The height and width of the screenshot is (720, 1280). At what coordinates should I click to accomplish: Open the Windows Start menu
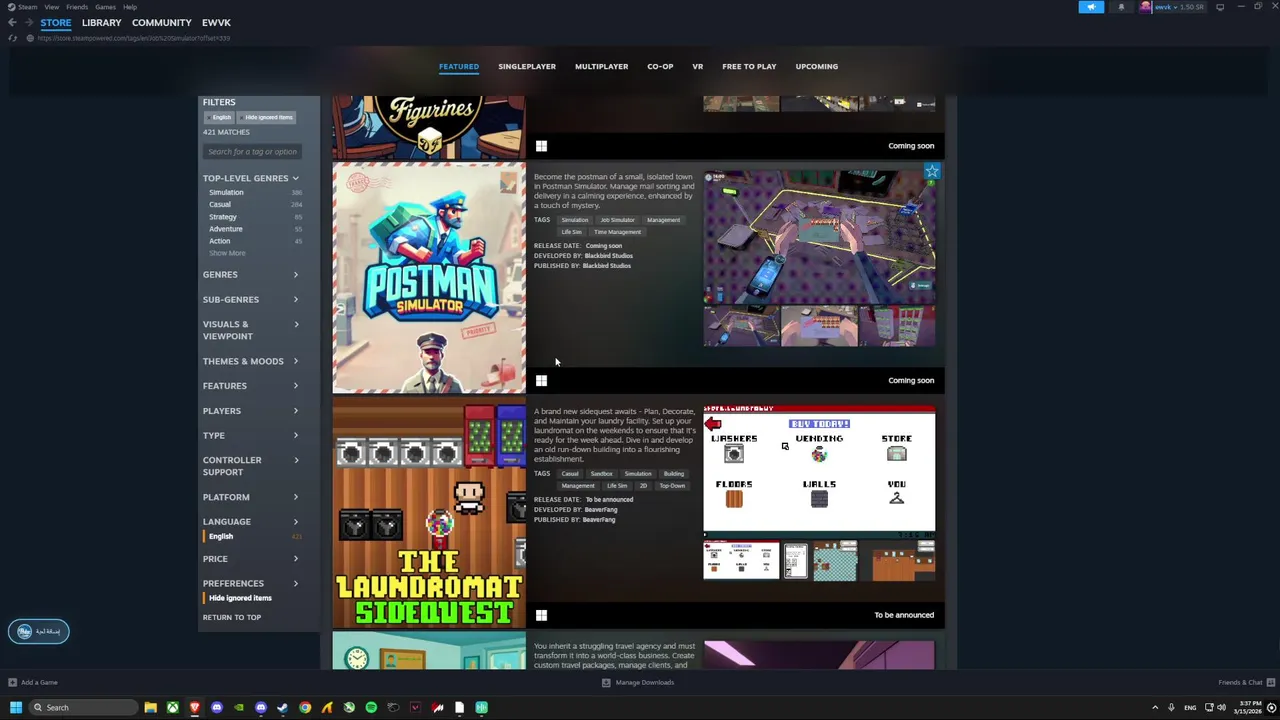(15, 707)
